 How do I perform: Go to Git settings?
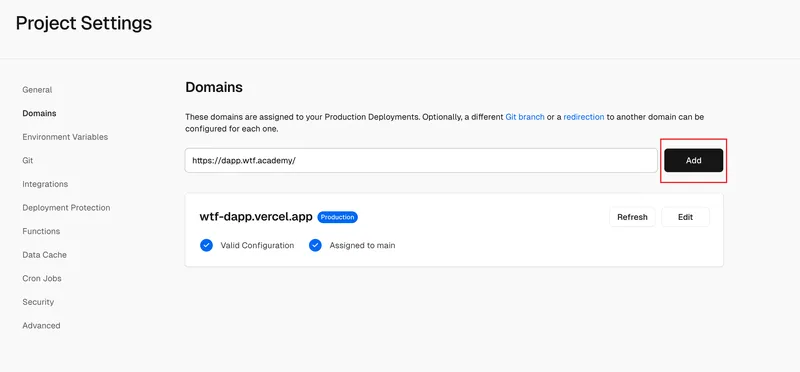(28, 160)
